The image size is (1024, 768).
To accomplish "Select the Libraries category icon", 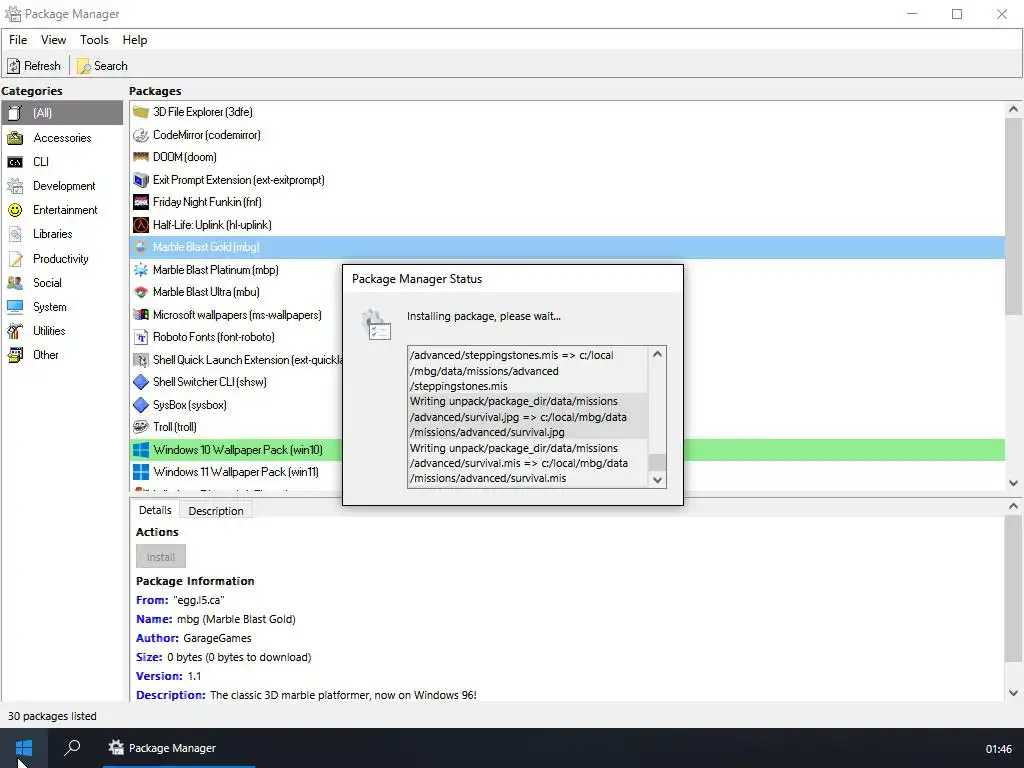I will [15, 234].
